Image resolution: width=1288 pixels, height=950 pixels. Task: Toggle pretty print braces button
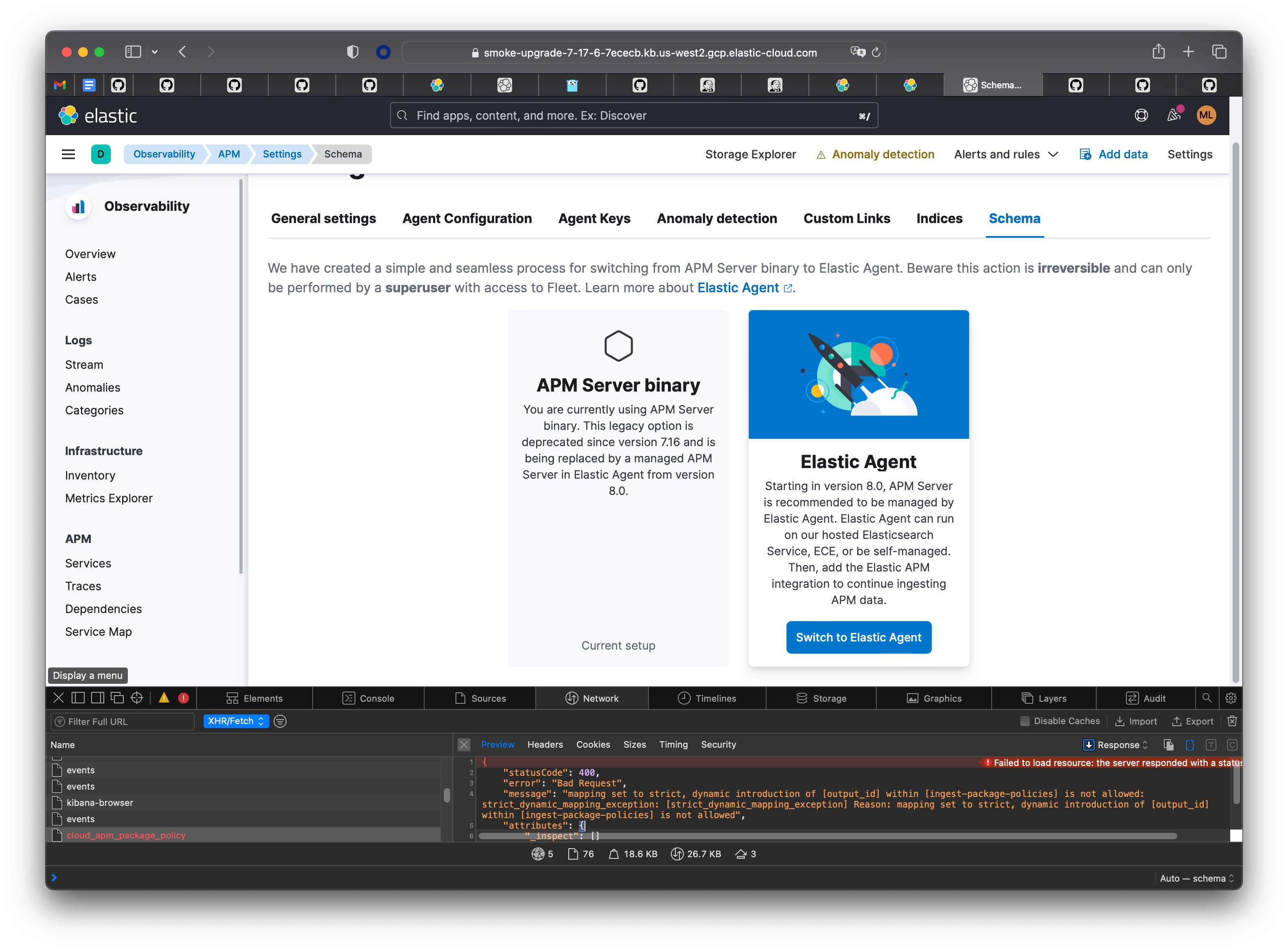[x=1189, y=745]
